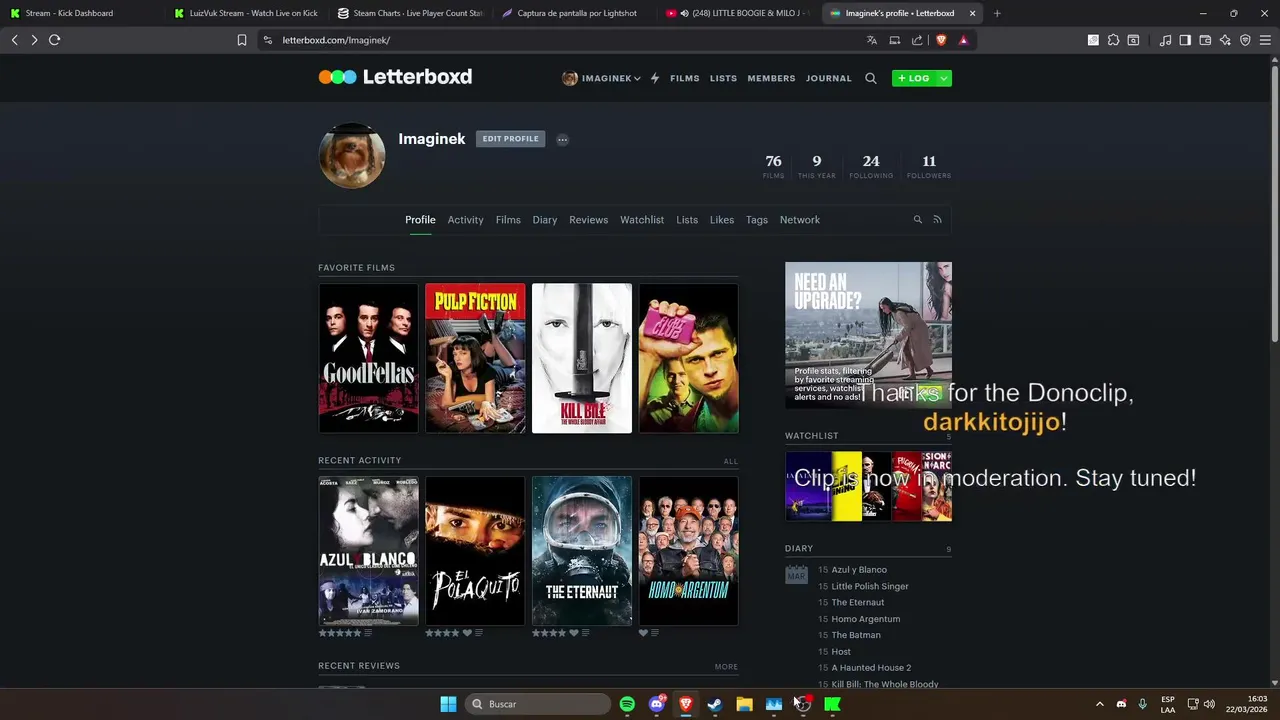Screen dimensions: 1280x720
Task: Open the Reviews tab
Action: coord(589,220)
